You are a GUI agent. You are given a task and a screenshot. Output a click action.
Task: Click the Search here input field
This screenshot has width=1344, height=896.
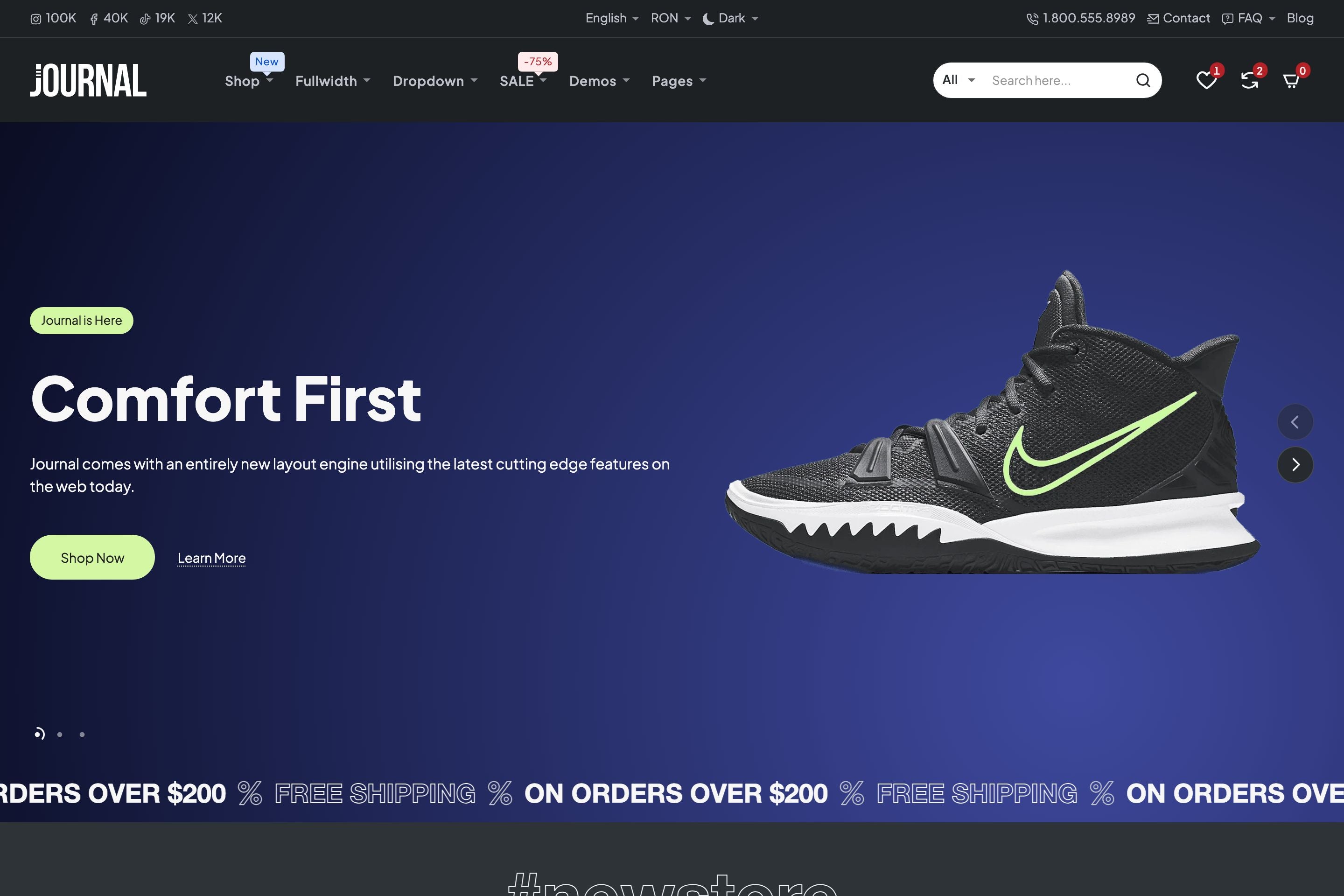(x=1057, y=81)
